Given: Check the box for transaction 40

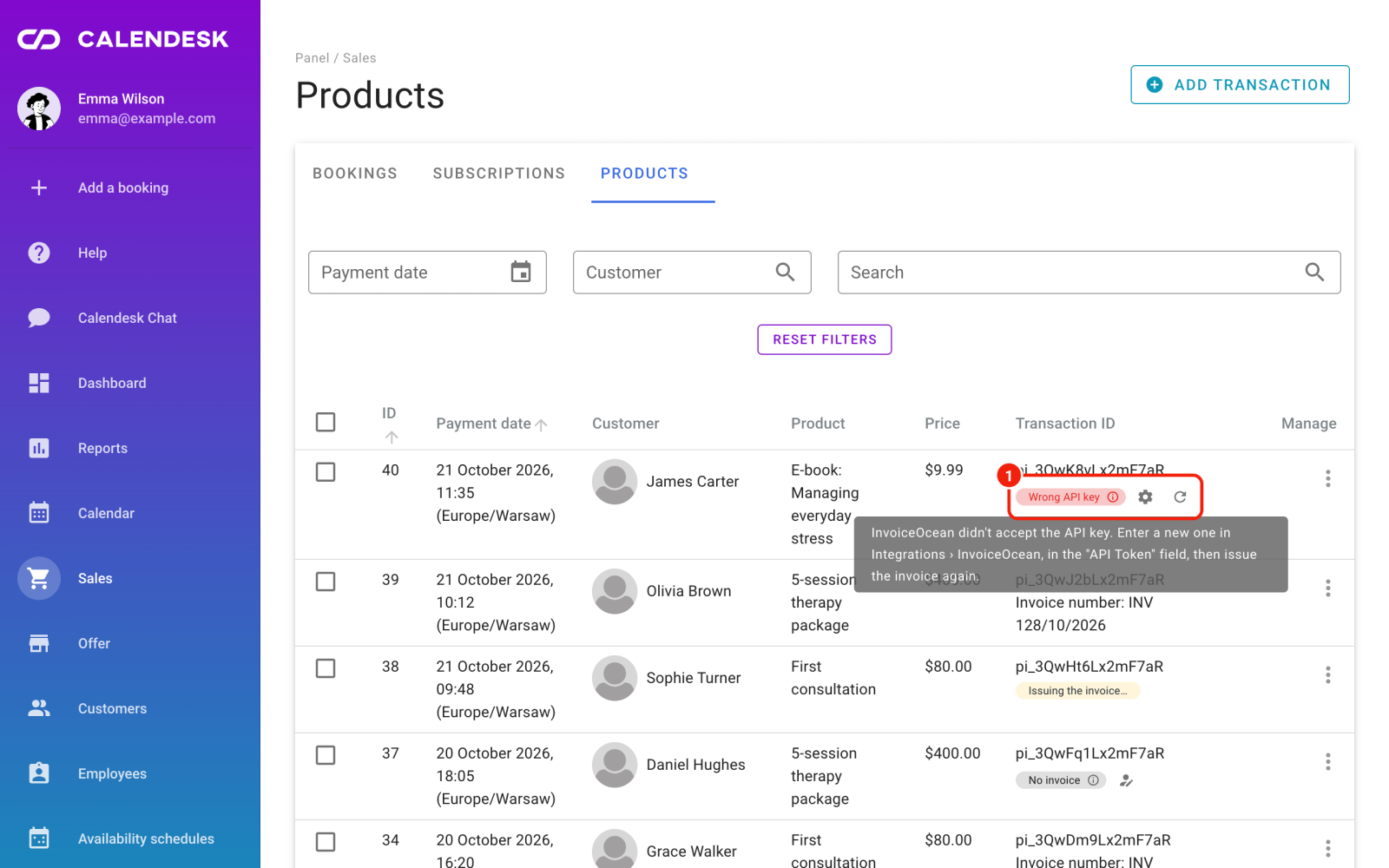Looking at the screenshot, I should coord(326,471).
